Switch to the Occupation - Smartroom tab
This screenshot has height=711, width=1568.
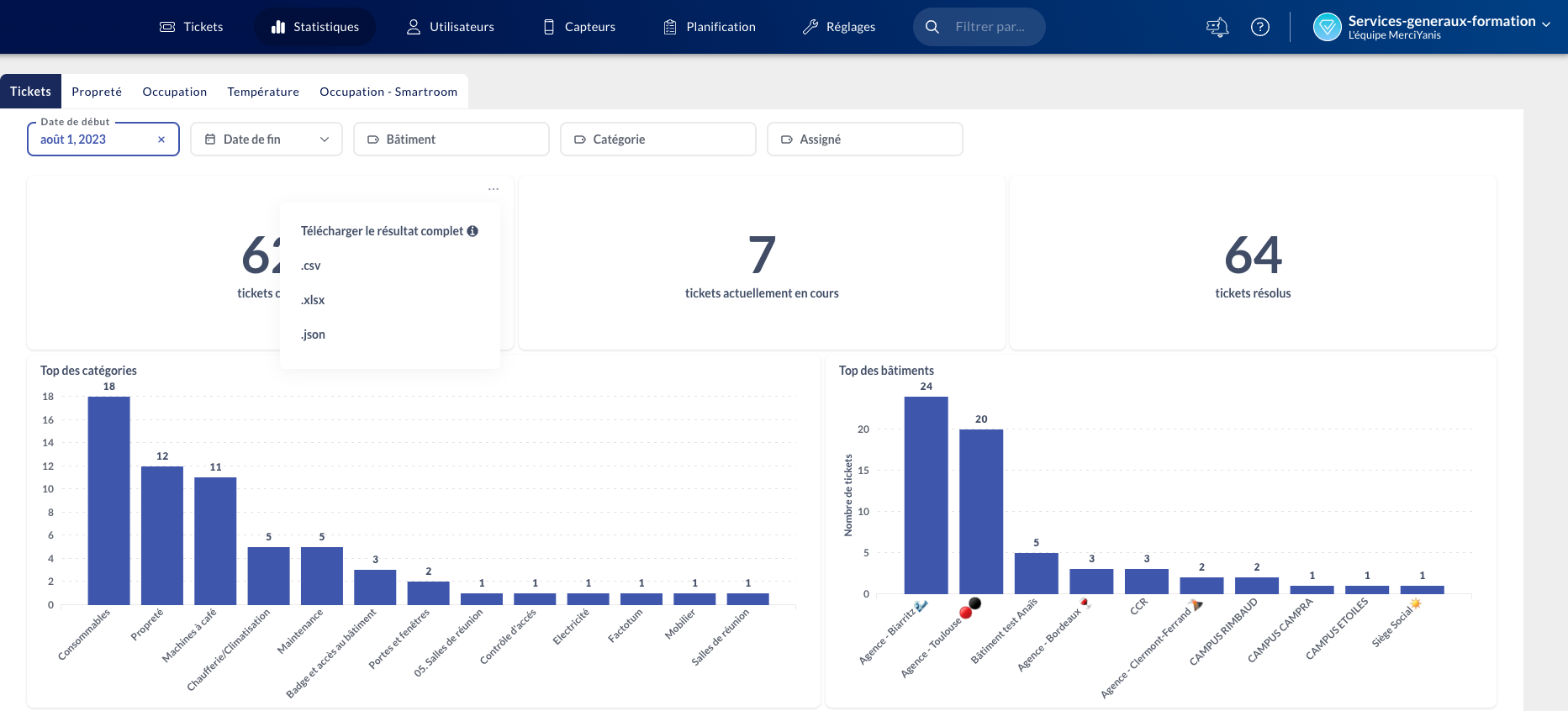click(388, 92)
